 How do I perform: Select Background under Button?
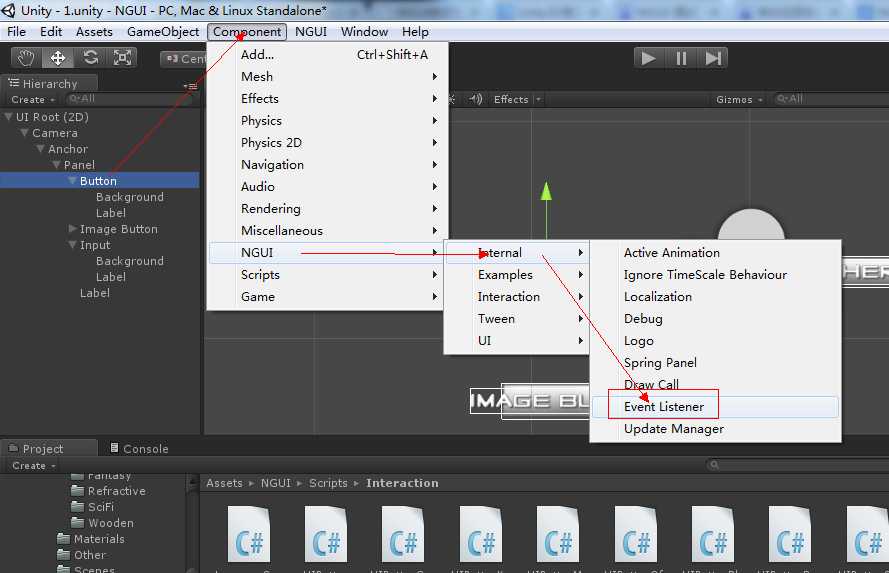click(130, 197)
